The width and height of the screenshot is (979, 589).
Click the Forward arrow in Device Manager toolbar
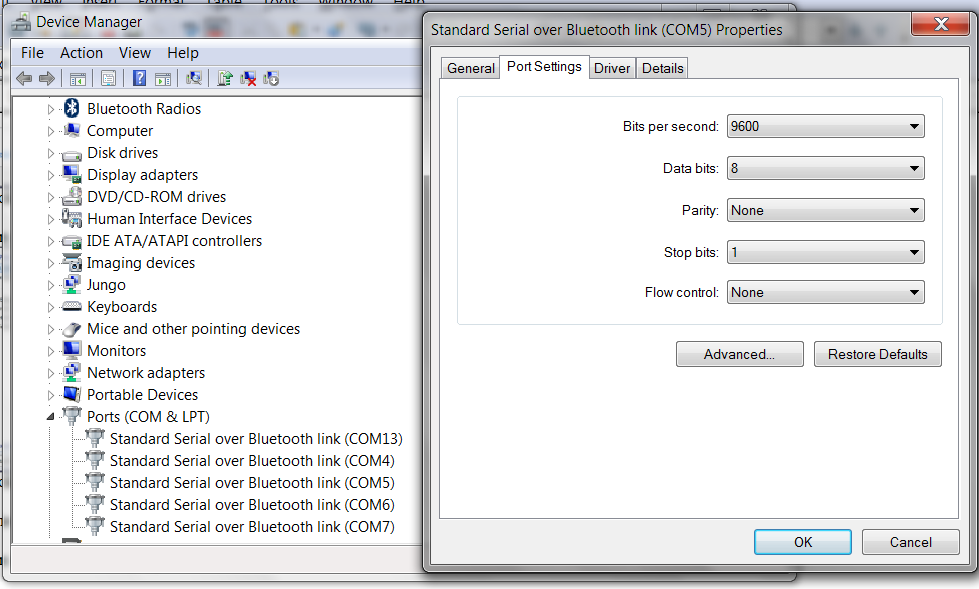tap(47, 79)
